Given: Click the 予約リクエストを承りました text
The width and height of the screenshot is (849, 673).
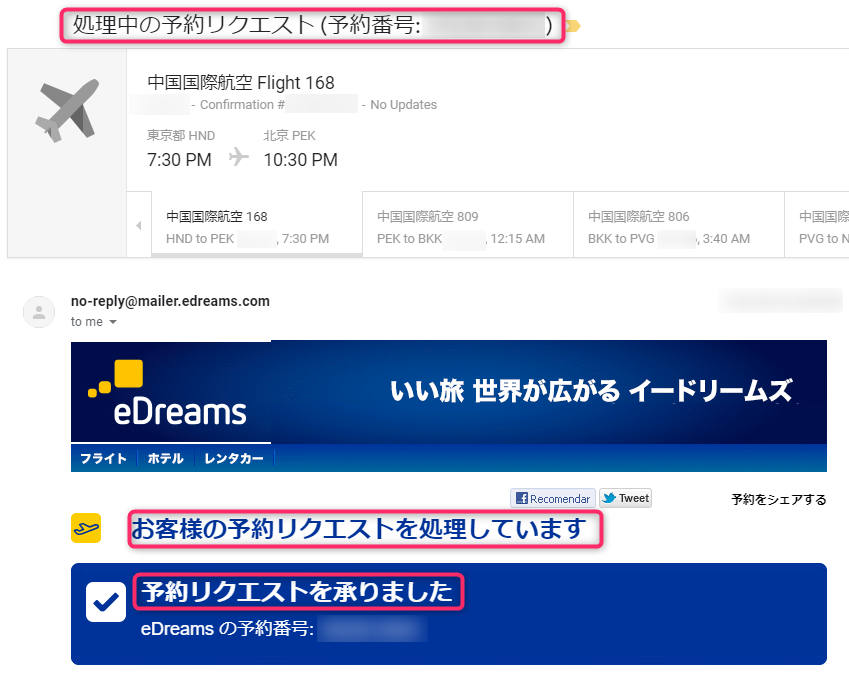Looking at the screenshot, I should [x=297, y=591].
